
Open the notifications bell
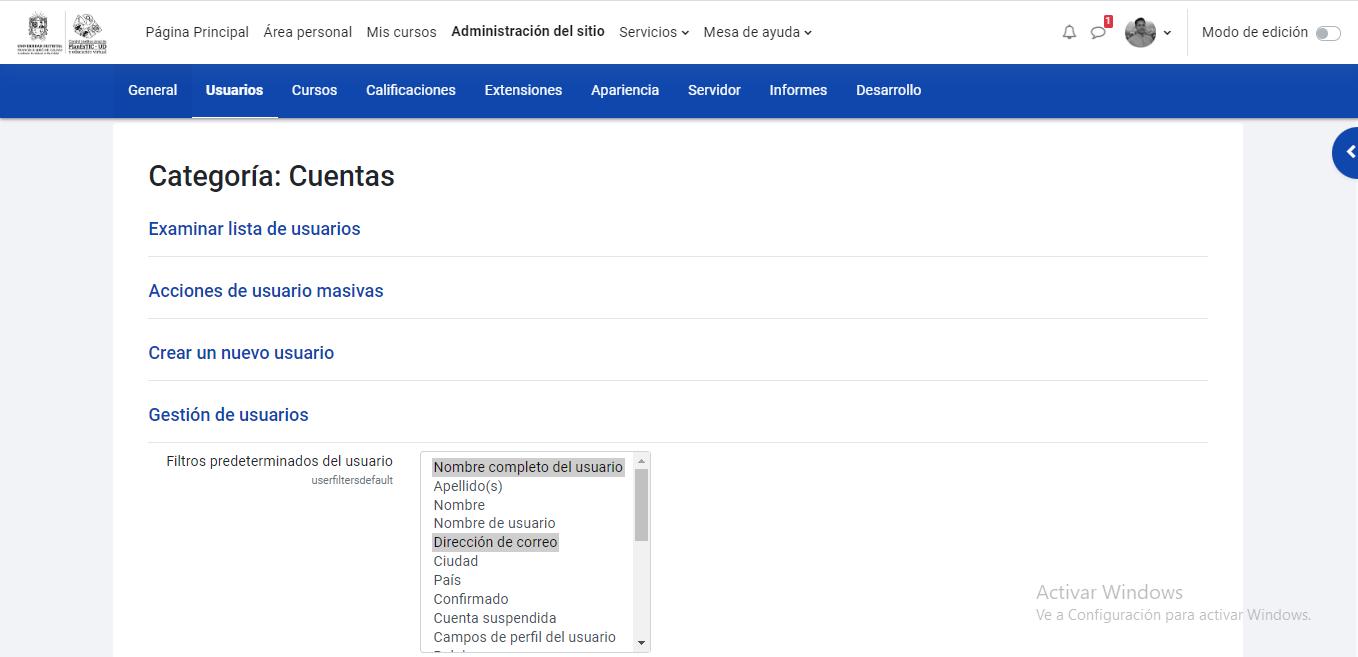pyautogui.click(x=1068, y=31)
